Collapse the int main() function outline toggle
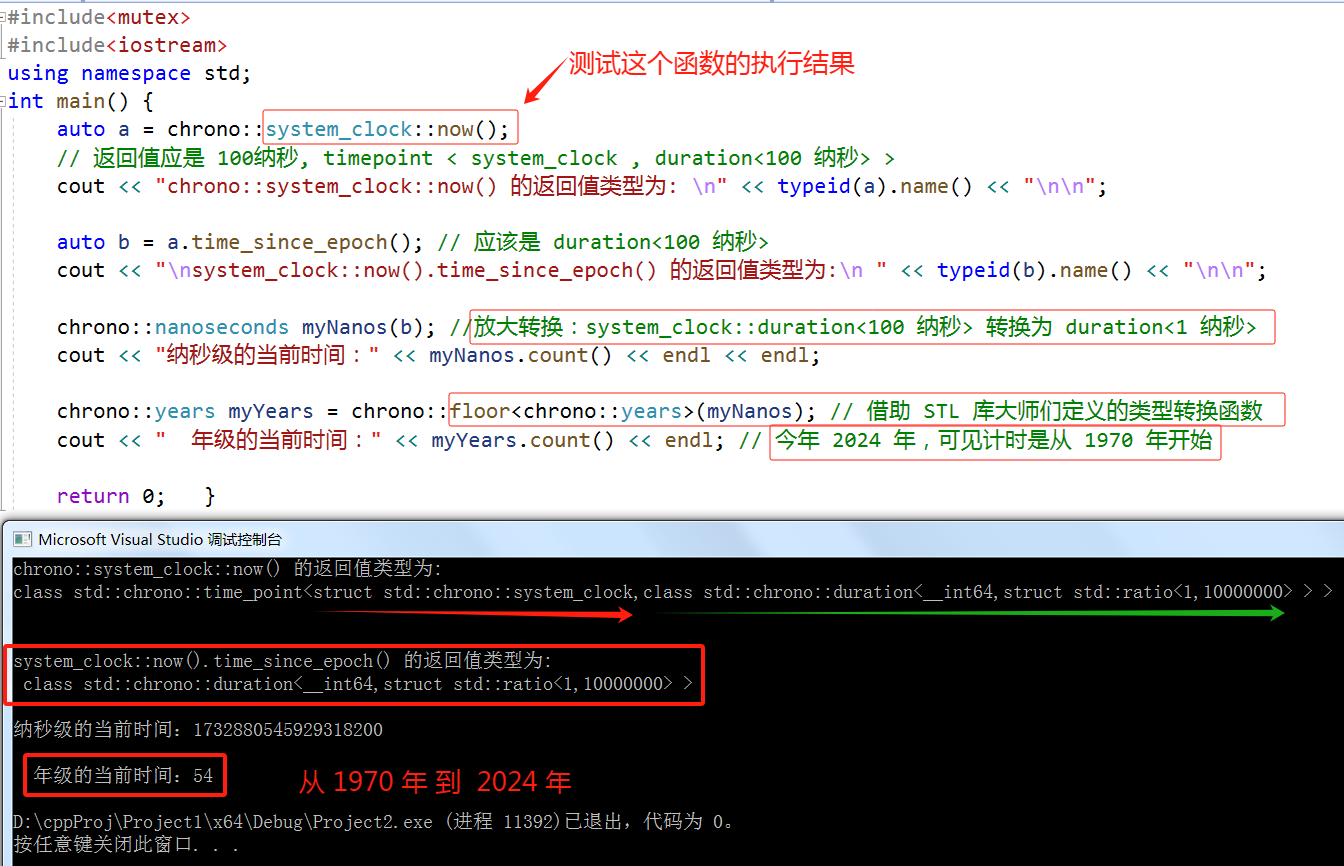Viewport: 1344px width, 866px height. pos(3,101)
